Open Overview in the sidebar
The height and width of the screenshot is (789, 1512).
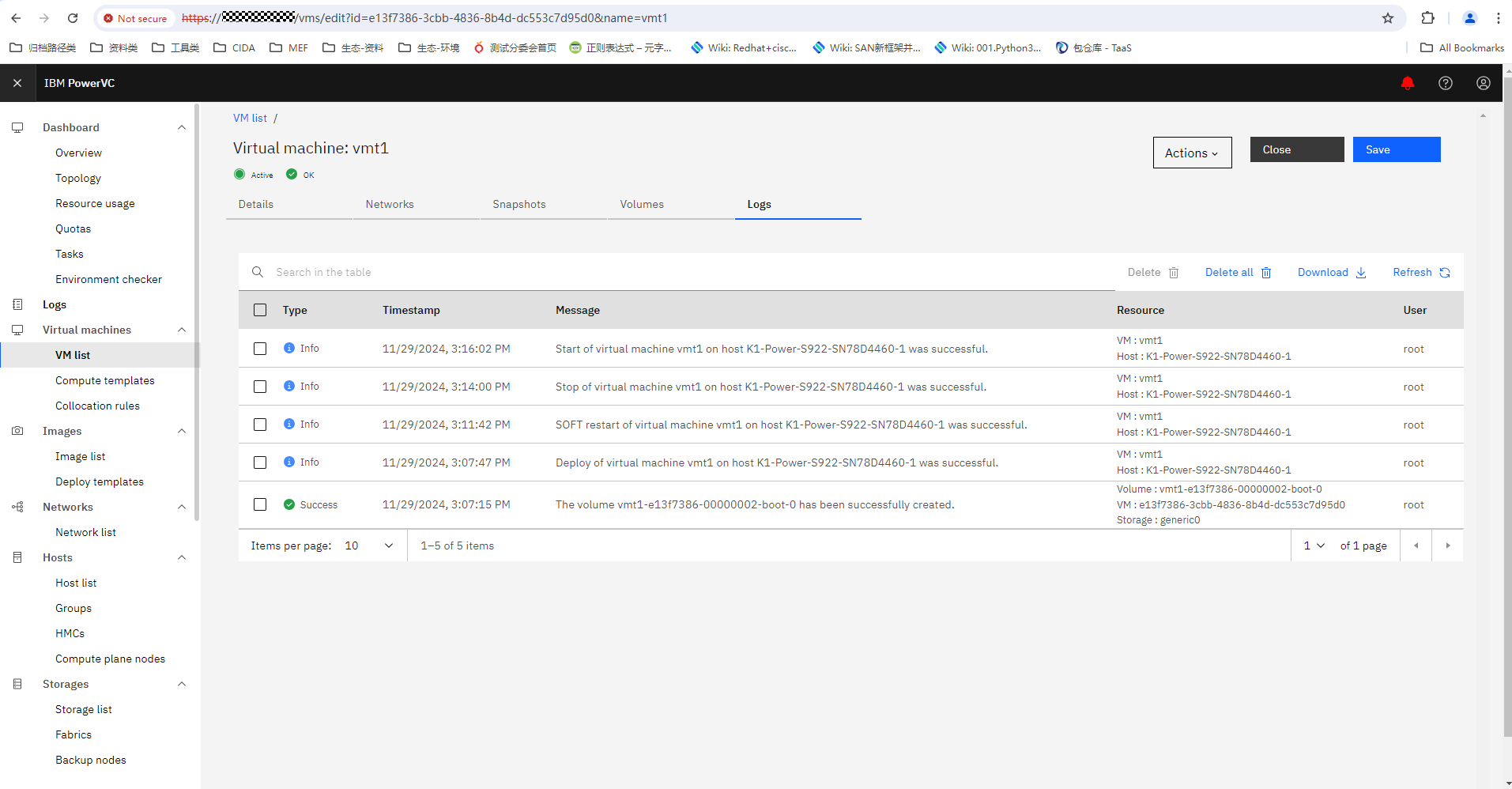click(78, 153)
